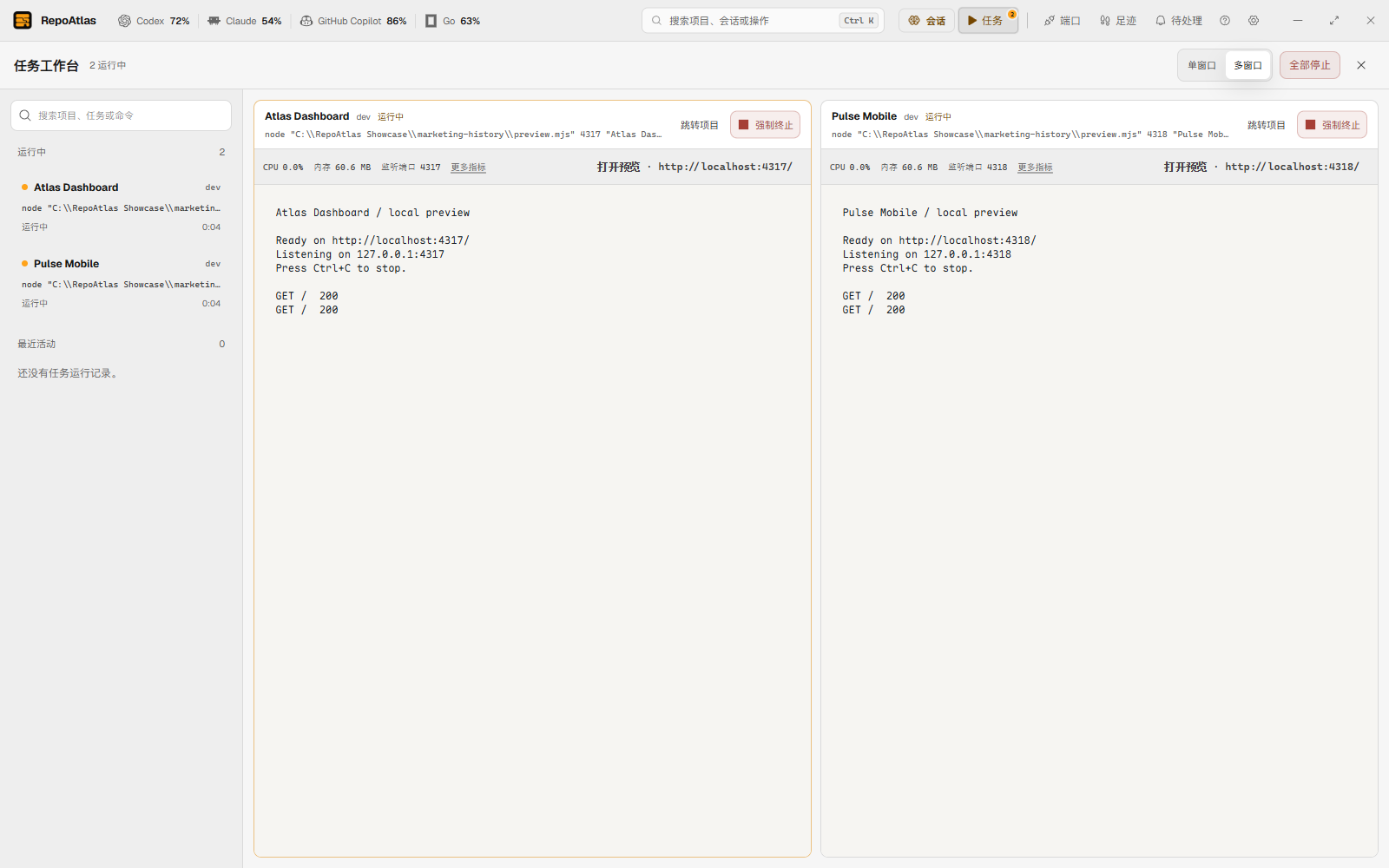Open 更多指标 for Pulse Mobile

1035,168
